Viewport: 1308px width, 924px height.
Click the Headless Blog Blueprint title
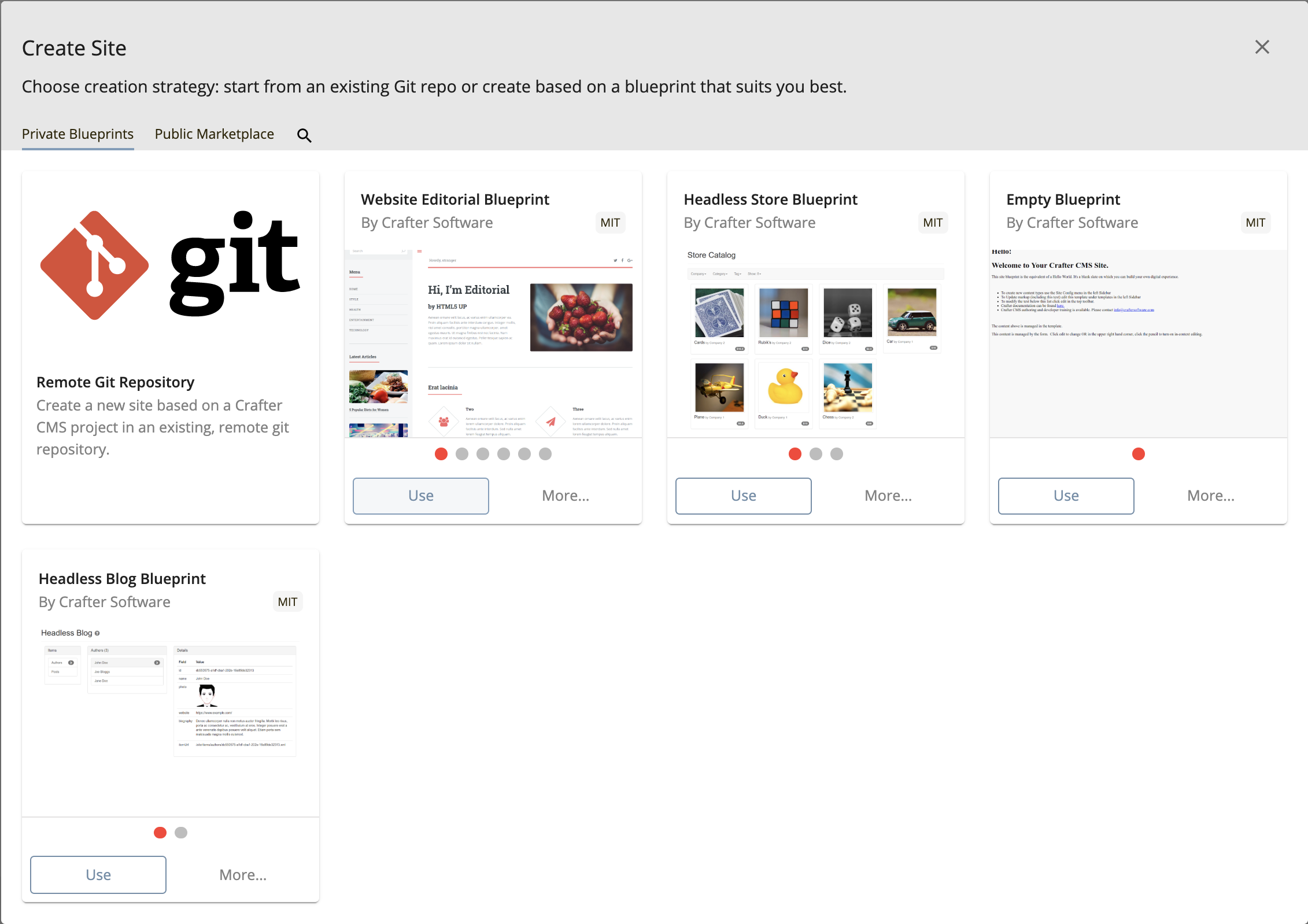tap(122, 579)
